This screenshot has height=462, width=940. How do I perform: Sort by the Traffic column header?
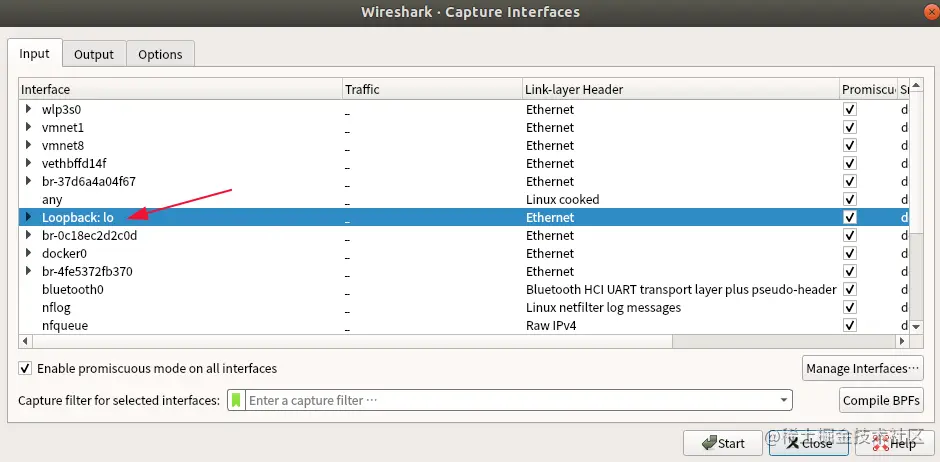[x=432, y=89]
